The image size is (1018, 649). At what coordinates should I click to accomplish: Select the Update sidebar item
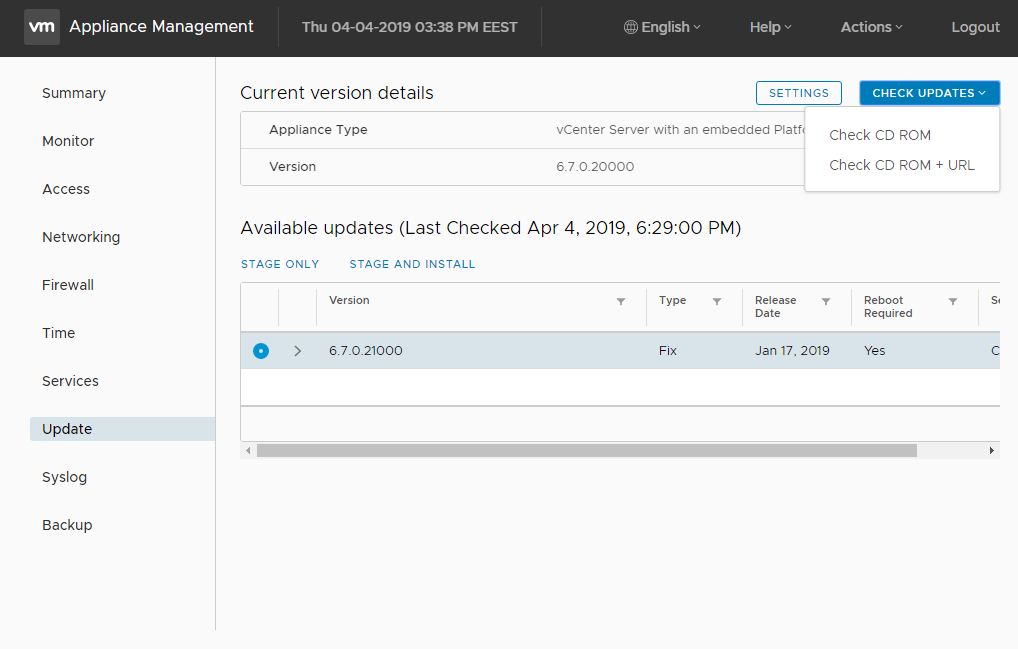tap(123, 429)
